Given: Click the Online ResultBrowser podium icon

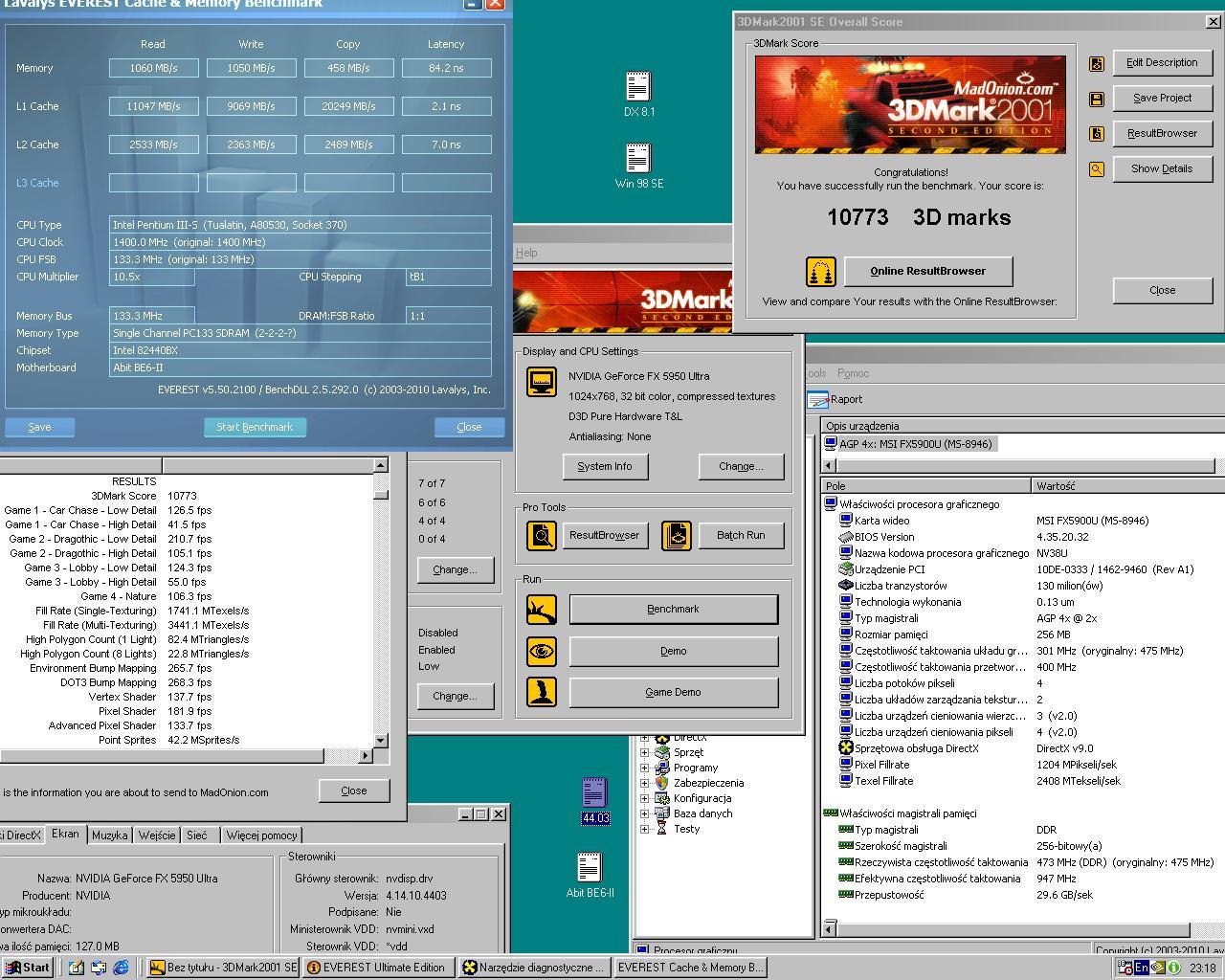Looking at the screenshot, I should click(821, 272).
